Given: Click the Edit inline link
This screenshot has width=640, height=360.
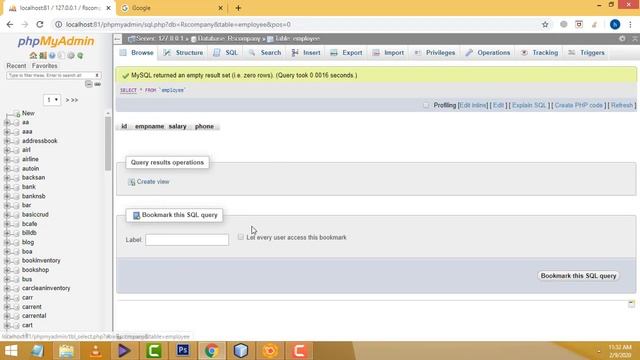Looking at the screenshot, I should click(473, 105).
